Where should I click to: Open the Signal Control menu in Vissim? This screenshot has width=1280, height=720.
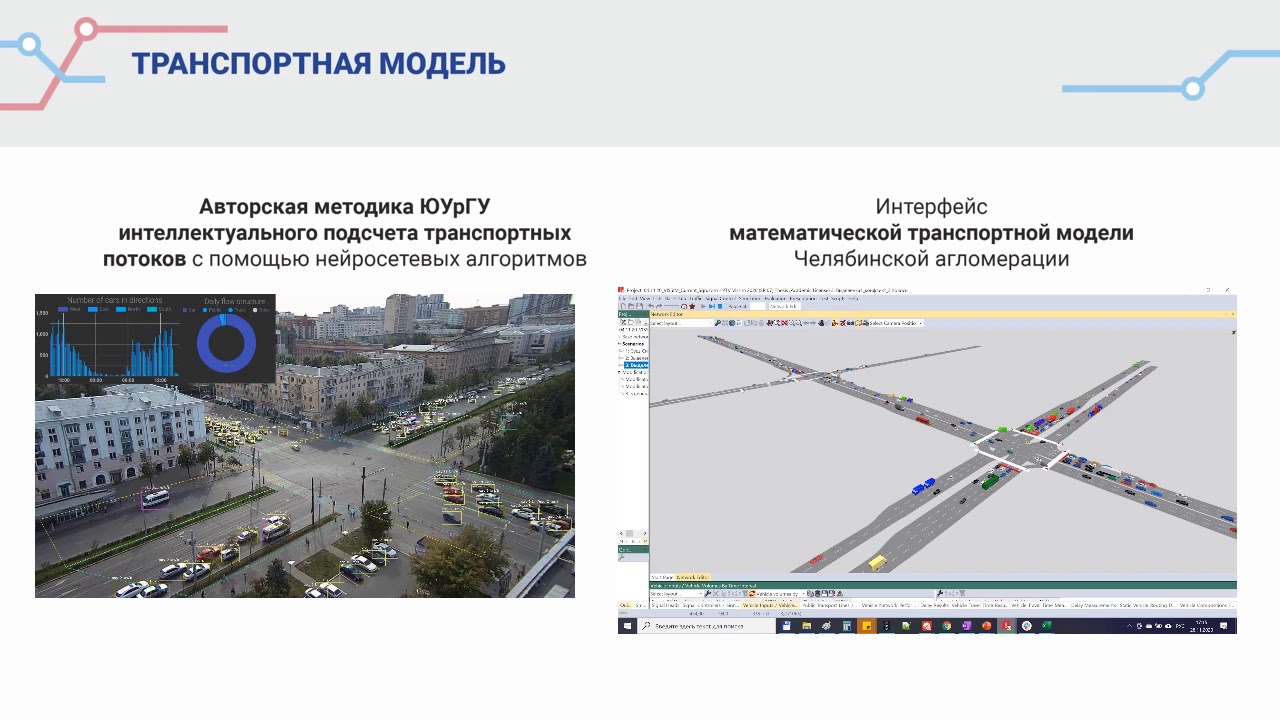721,298
